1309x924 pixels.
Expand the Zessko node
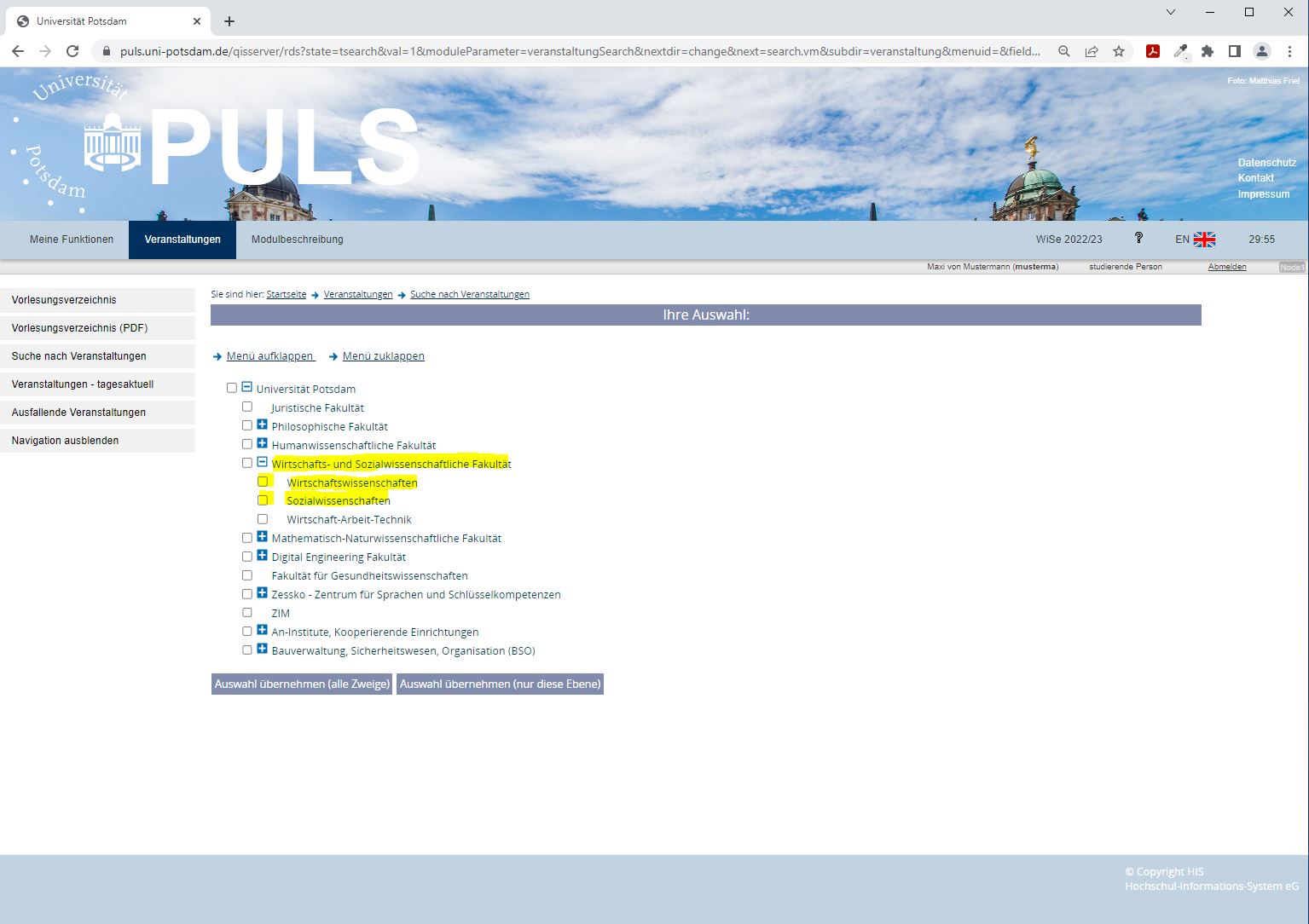click(263, 593)
